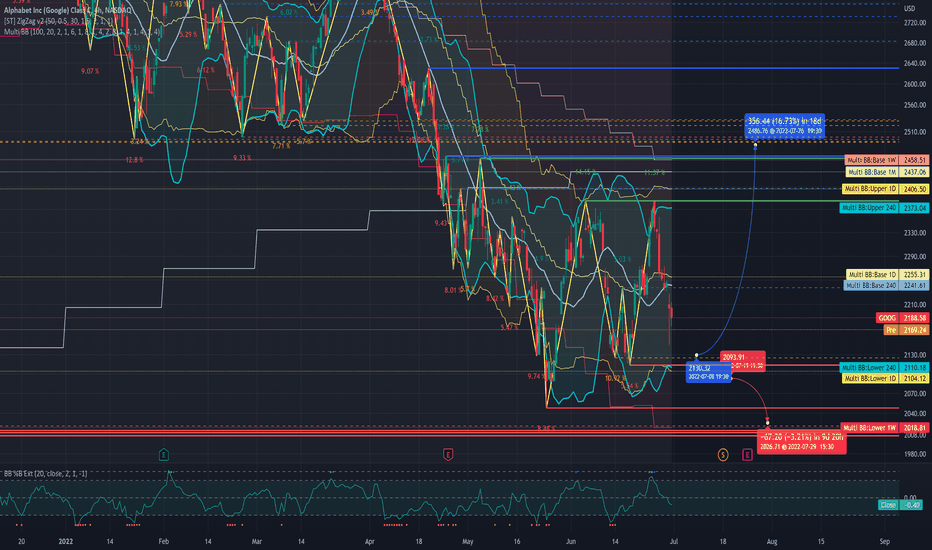The height and width of the screenshot is (550, 932).
Task: Click the GOOG last price label 2188.58
Action: [x=902, y=318]
